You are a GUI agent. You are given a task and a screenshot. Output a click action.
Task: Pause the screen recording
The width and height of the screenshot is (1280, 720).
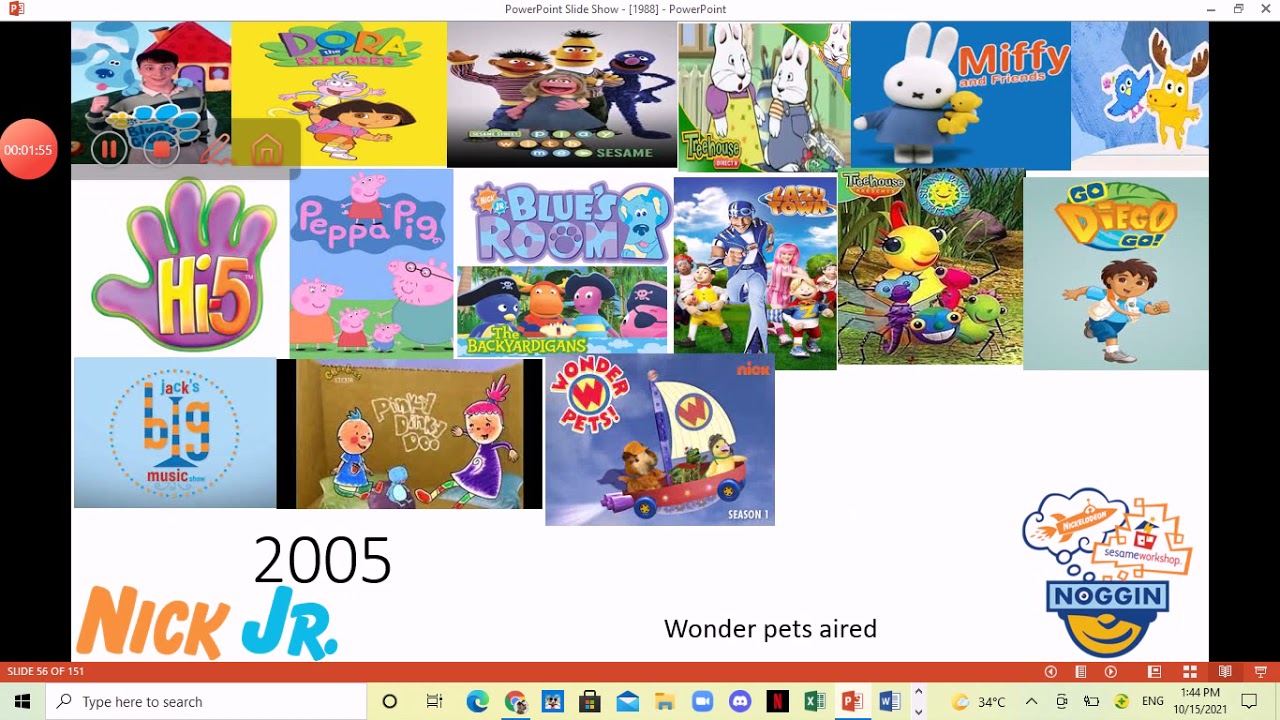(x=108, y=150)
